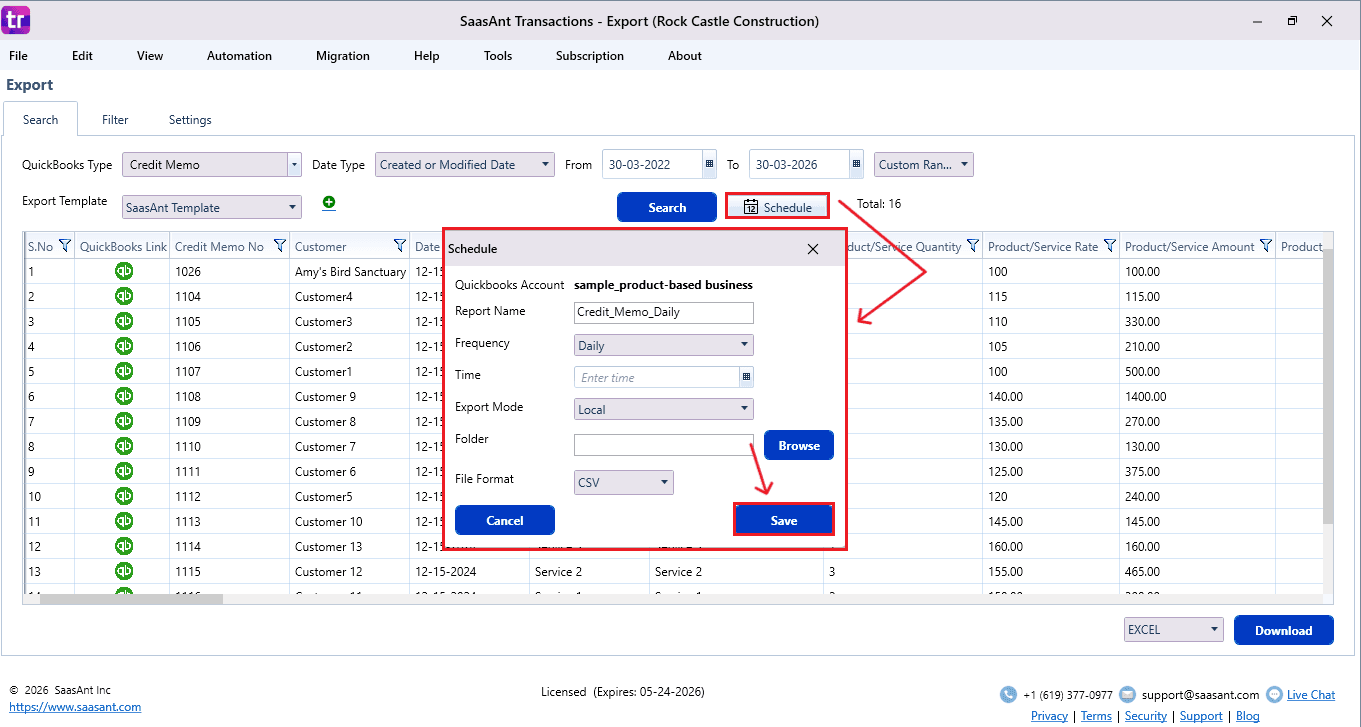This screenshot has width=1361, height=727.
Task: Click the email envelope icon in footer
Action: point(1127,694)
